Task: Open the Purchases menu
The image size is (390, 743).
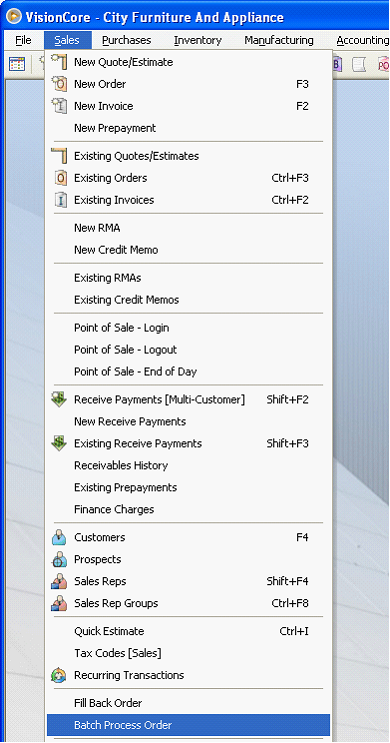Action: (127, 40)
